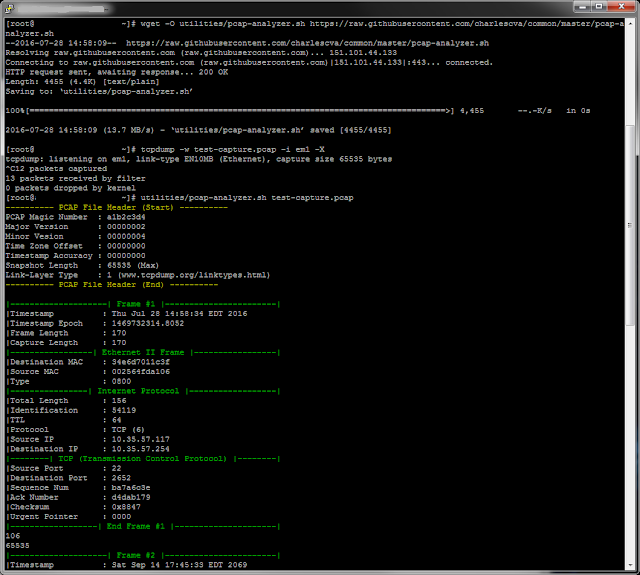Click the 'Frame #2' header label

[x=136, y=556]
